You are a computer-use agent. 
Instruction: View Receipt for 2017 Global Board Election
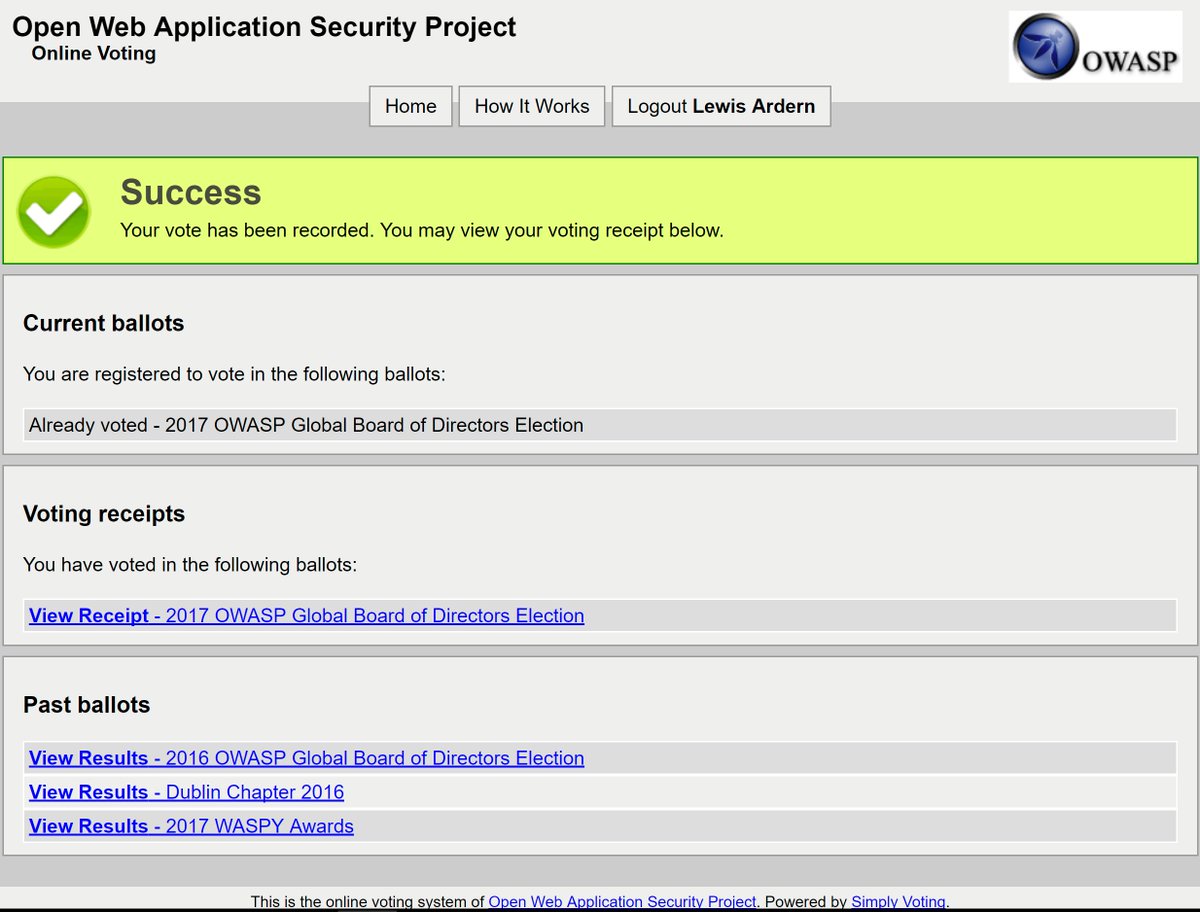click(x=307, y=616)
